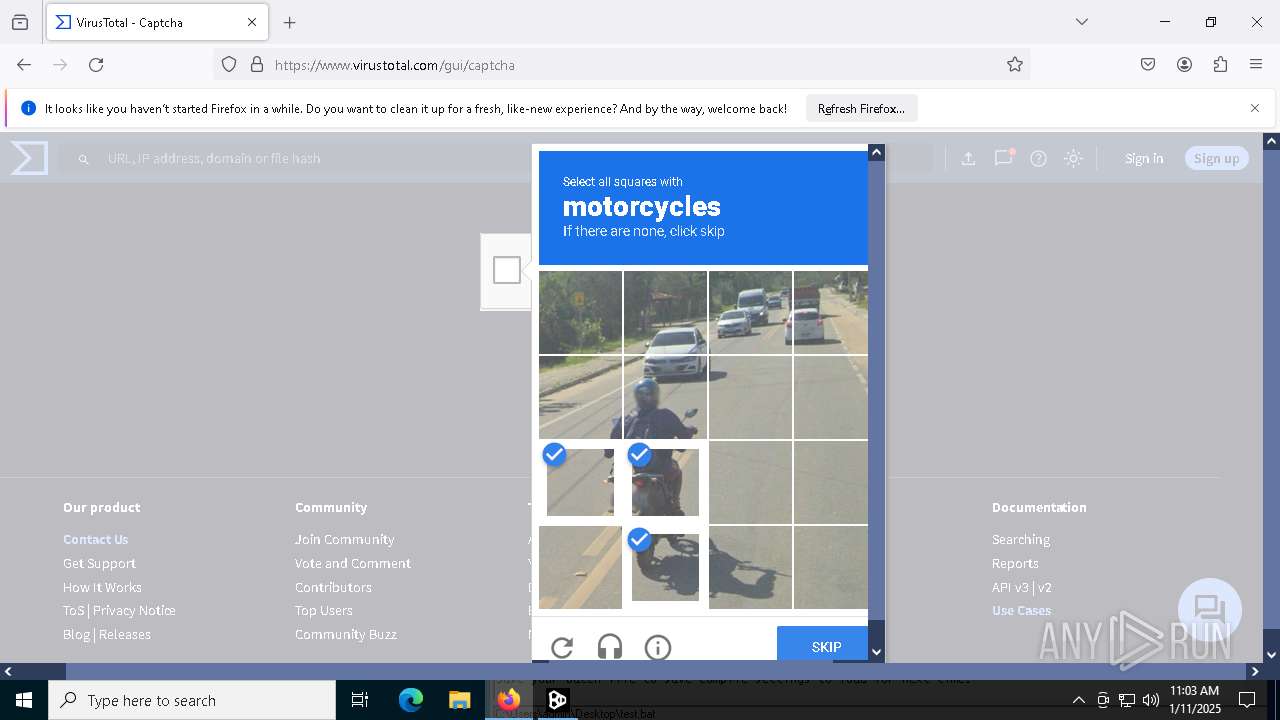1280x720 pixels.
Task: Deselect the checked tile left of motorcycle
Action: click(x=580, y=482)
